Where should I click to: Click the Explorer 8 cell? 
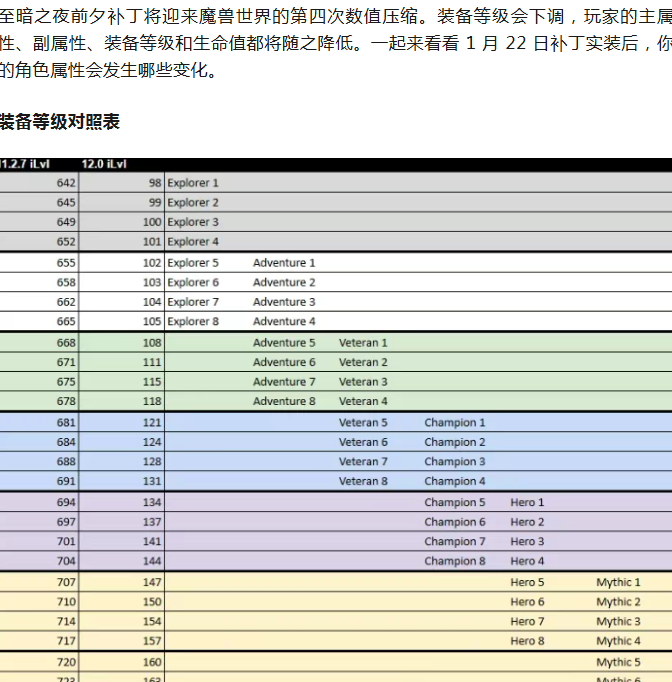(192, 322)
